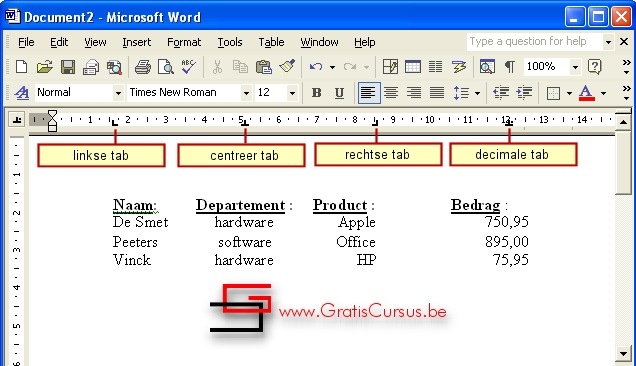Click the Insert Table icon
The width and height of the screenshot is (636, 366).
[413, 67]
